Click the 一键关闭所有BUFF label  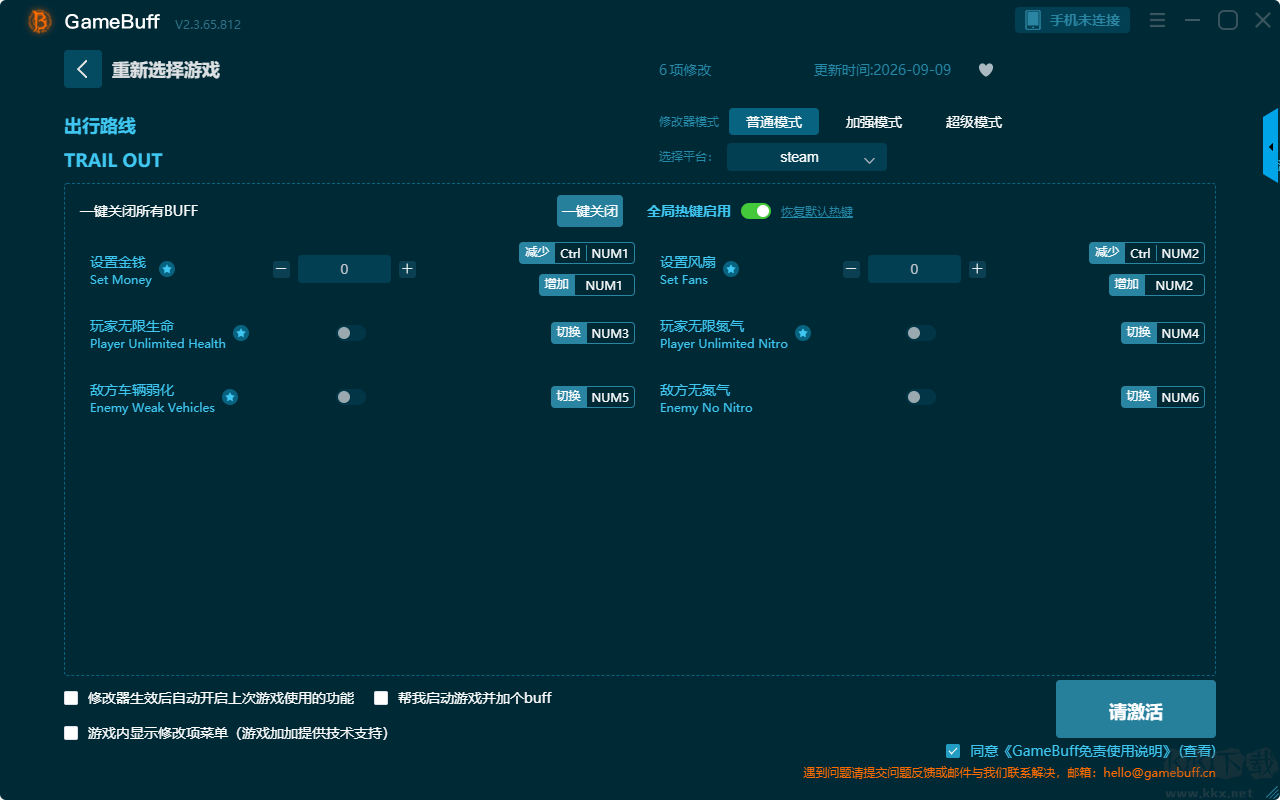point(139,211)
